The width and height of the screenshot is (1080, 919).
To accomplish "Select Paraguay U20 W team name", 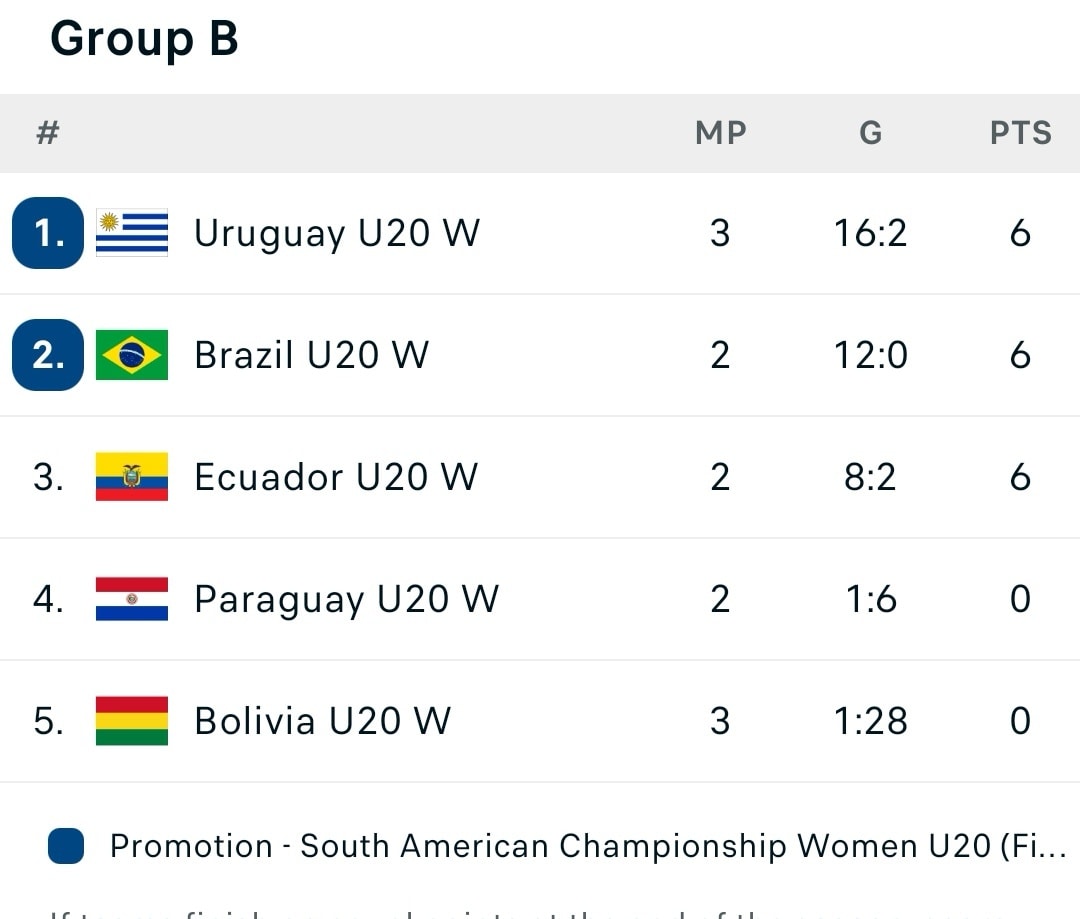I will coord(346,599).
